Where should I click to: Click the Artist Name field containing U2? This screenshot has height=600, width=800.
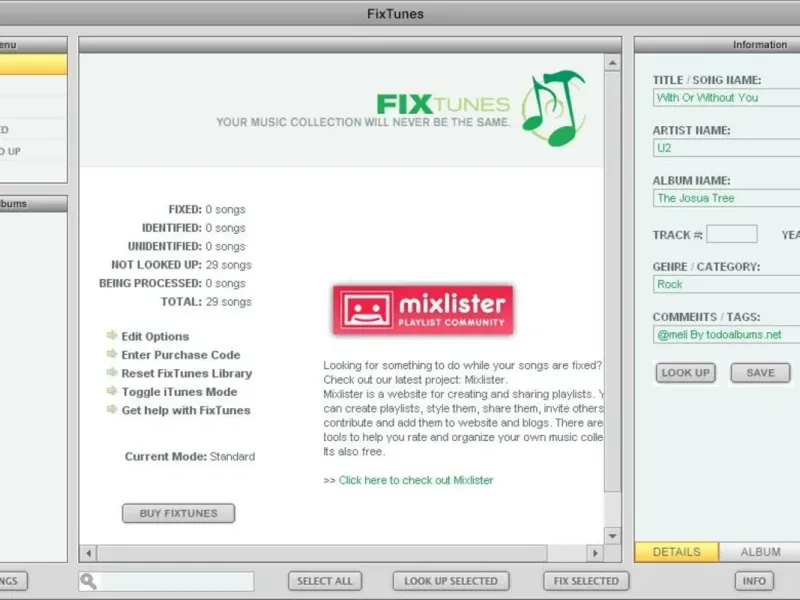tap(727, 148)
